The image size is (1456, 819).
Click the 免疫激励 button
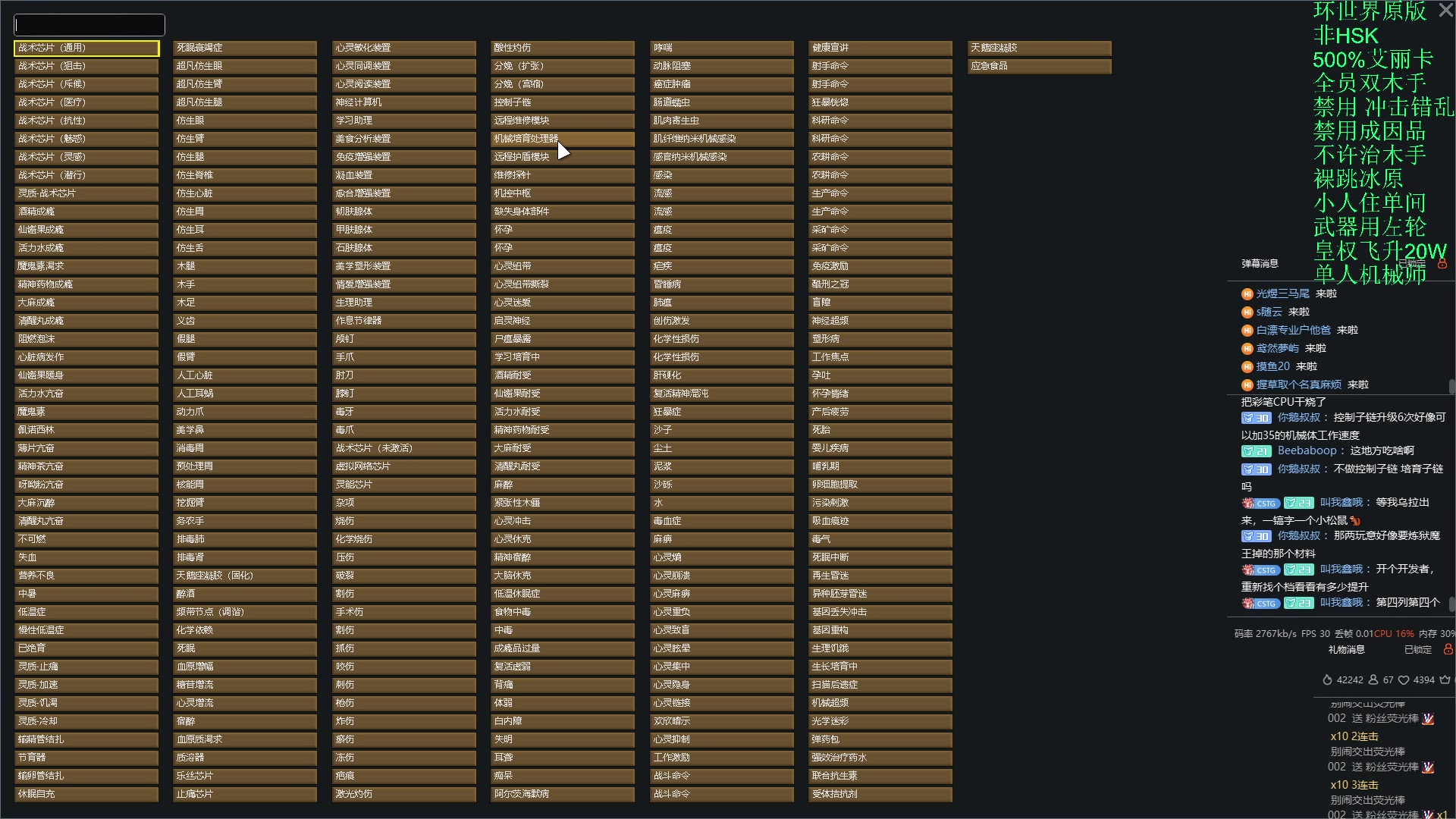[880, 266]
